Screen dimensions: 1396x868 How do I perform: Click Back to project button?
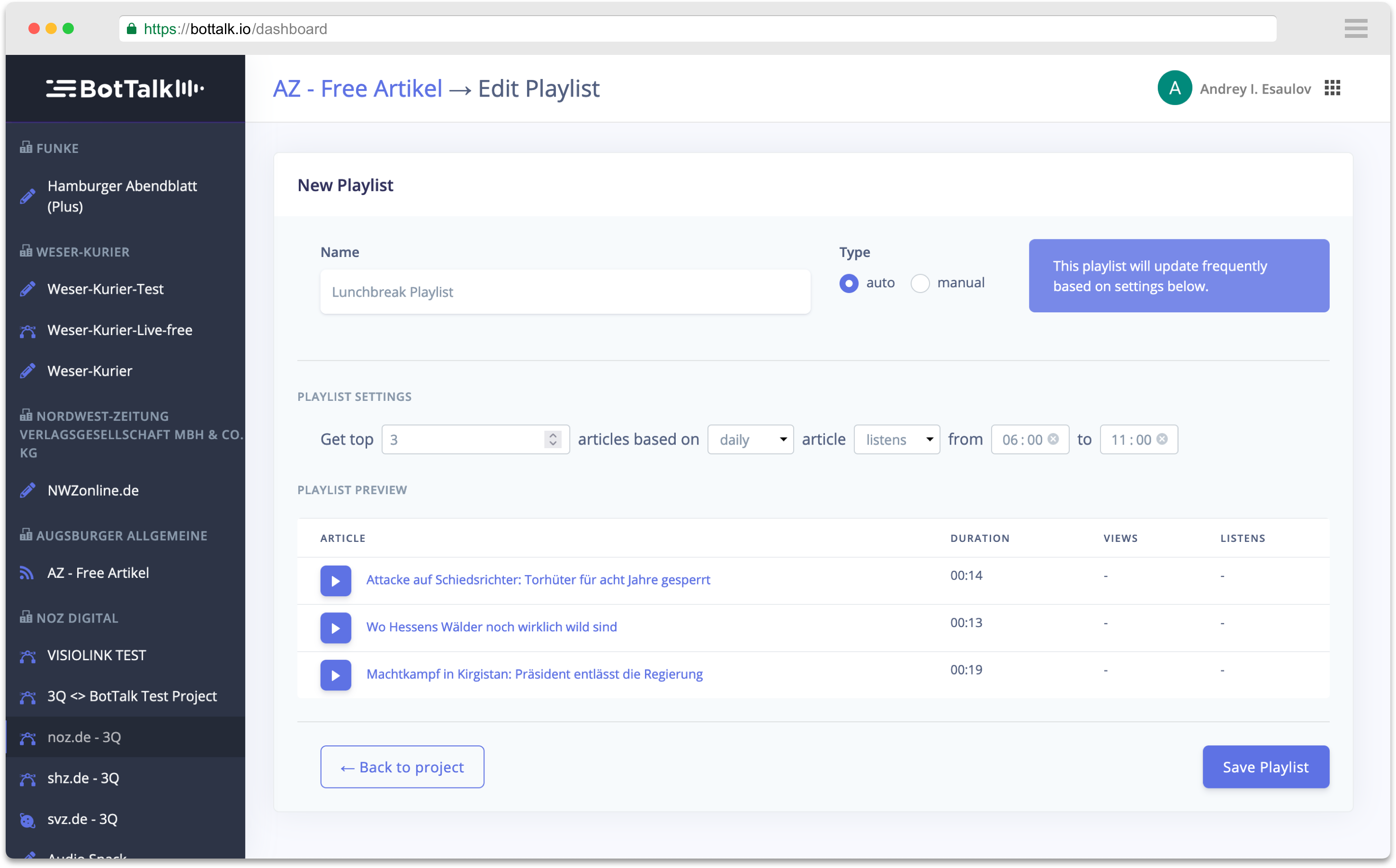[402, 767]
